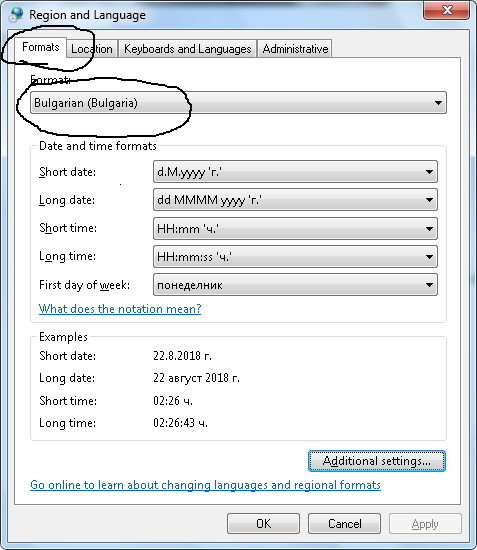Close the Region and Language dialog
The width and height of the screenshot is (477, 550).
(x=446, y=10)
